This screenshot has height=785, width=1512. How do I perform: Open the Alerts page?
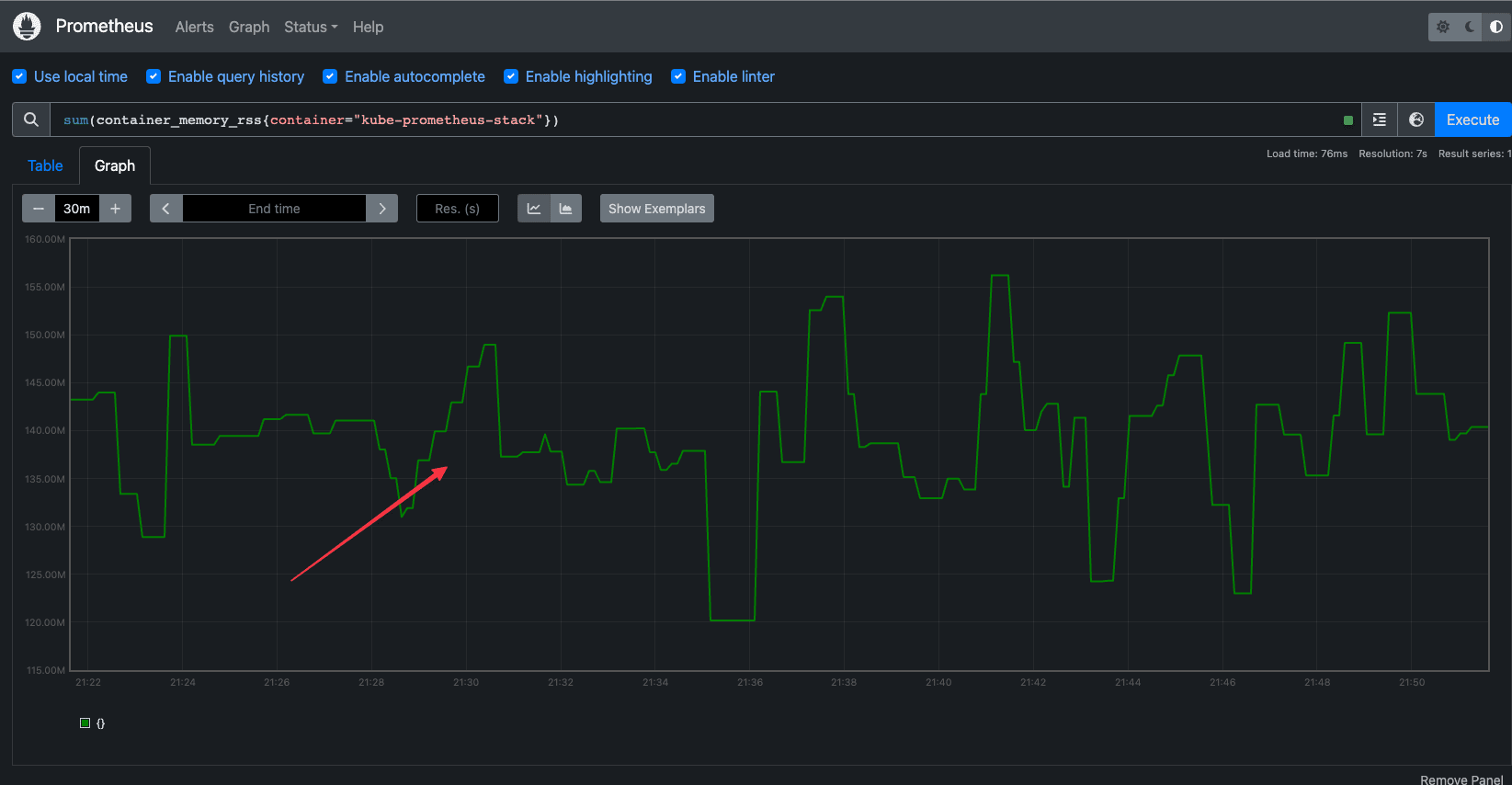(x=195, y=27)
